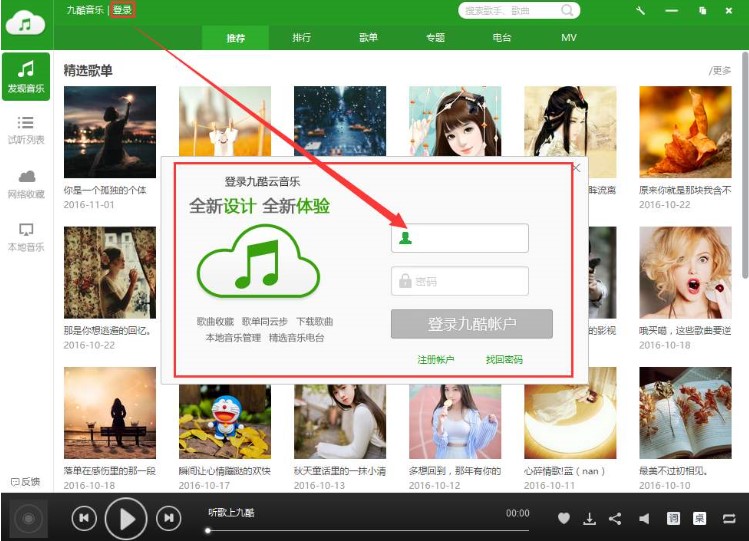Click the 登录九酷帐户 button

coord(471,324)
